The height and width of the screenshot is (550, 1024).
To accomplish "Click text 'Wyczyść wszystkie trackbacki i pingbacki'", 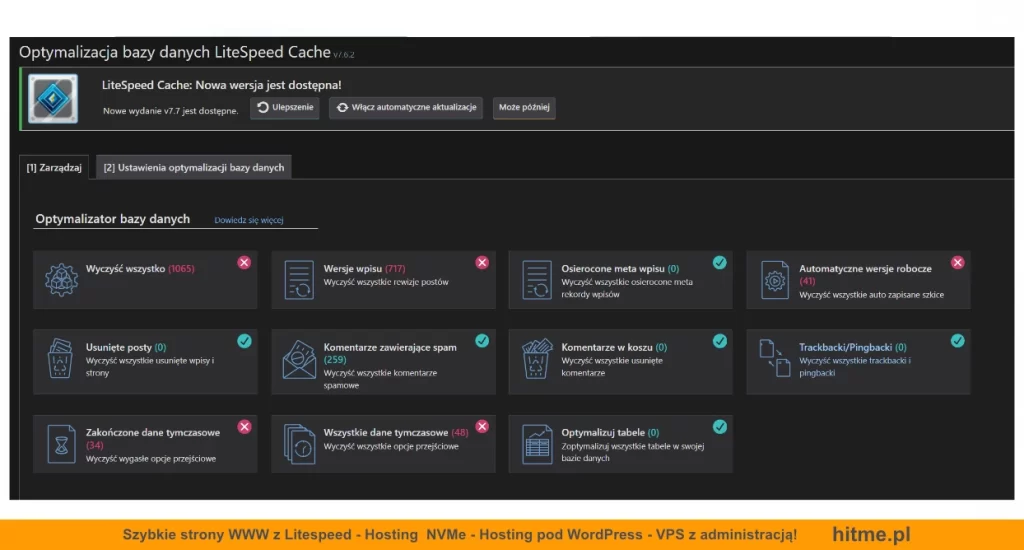I will point(854,366).
